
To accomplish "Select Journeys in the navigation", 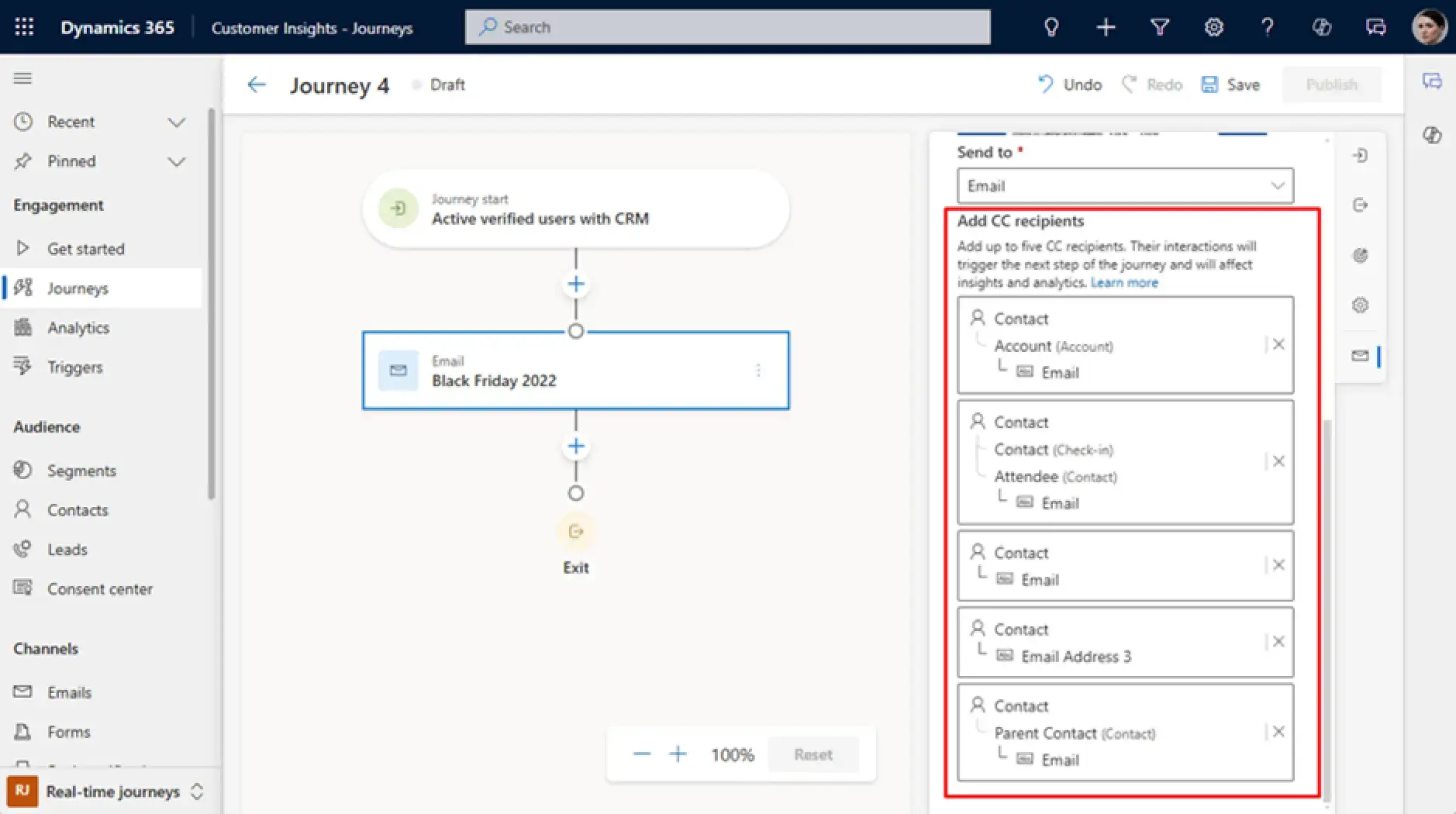I will tap(101, 288).
